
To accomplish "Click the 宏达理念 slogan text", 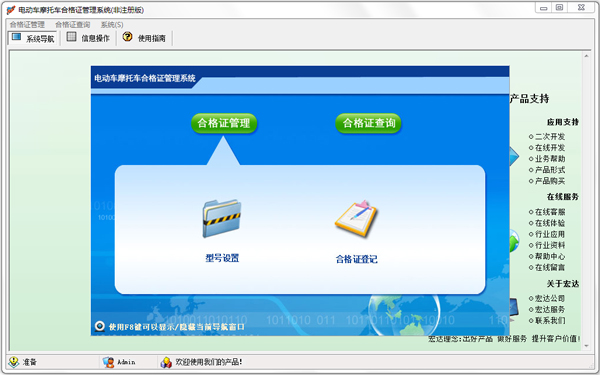I will (x=504, y=339).
